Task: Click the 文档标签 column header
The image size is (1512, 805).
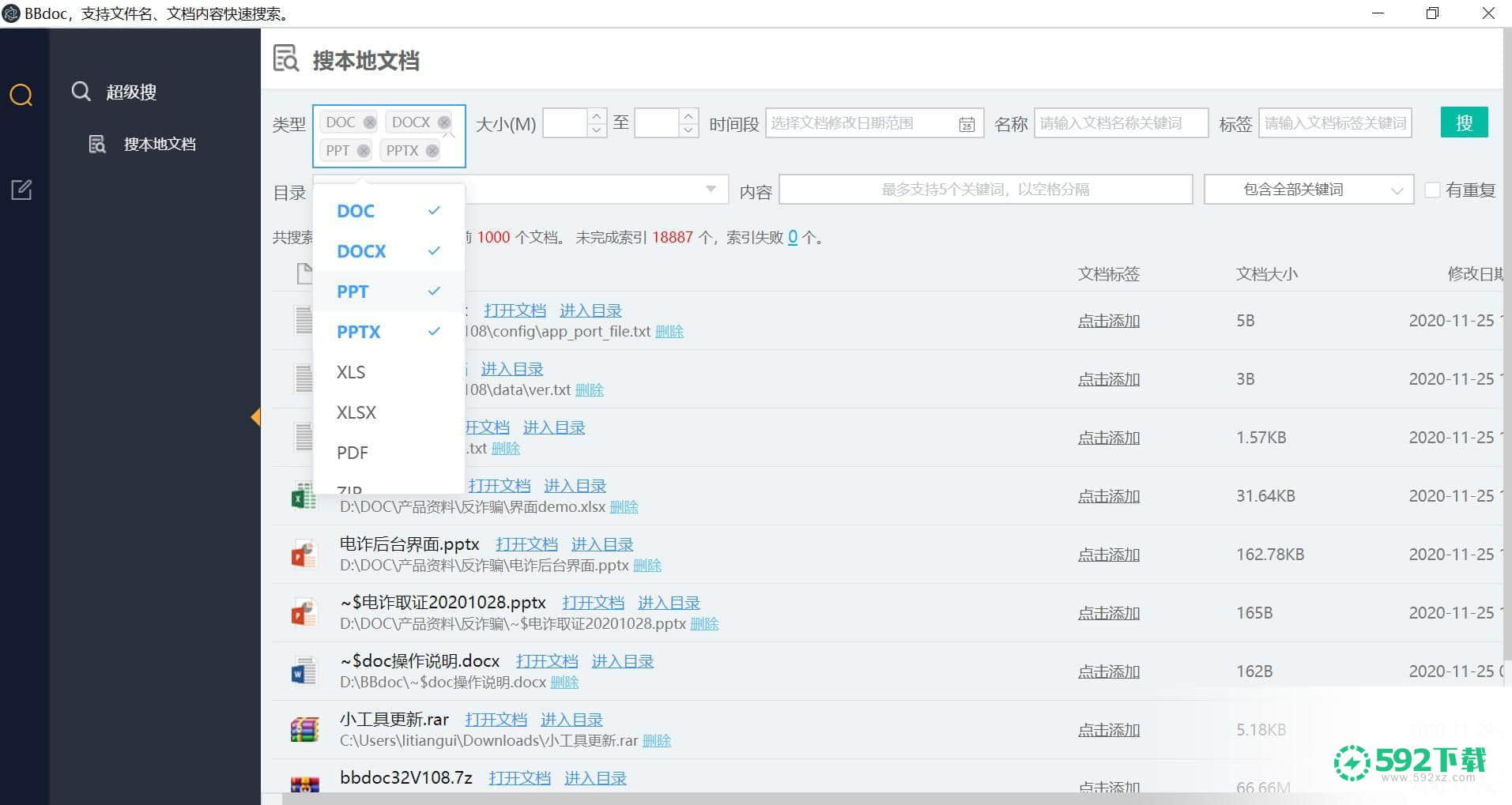Action: 1109,274
